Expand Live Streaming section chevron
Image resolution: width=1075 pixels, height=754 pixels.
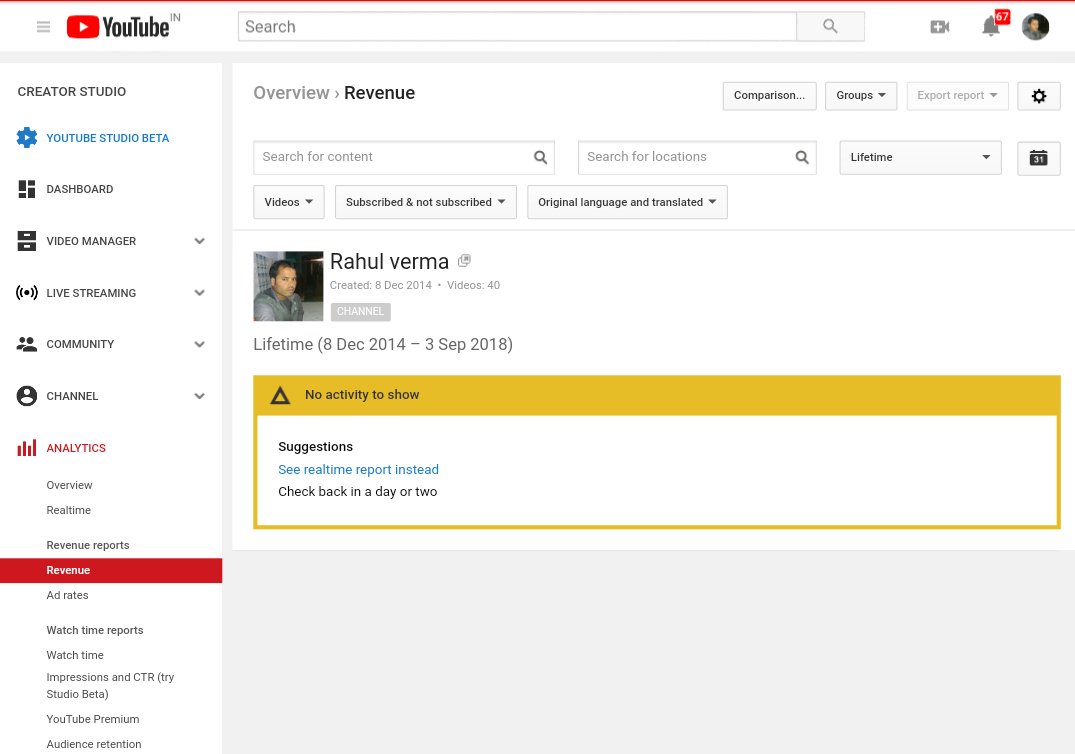200,293
